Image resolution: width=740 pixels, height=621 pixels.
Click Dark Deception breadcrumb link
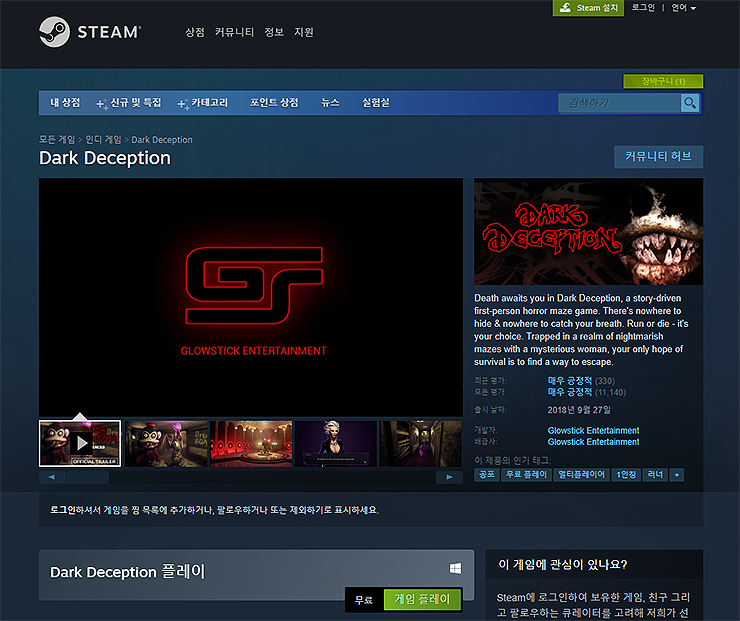162,140
